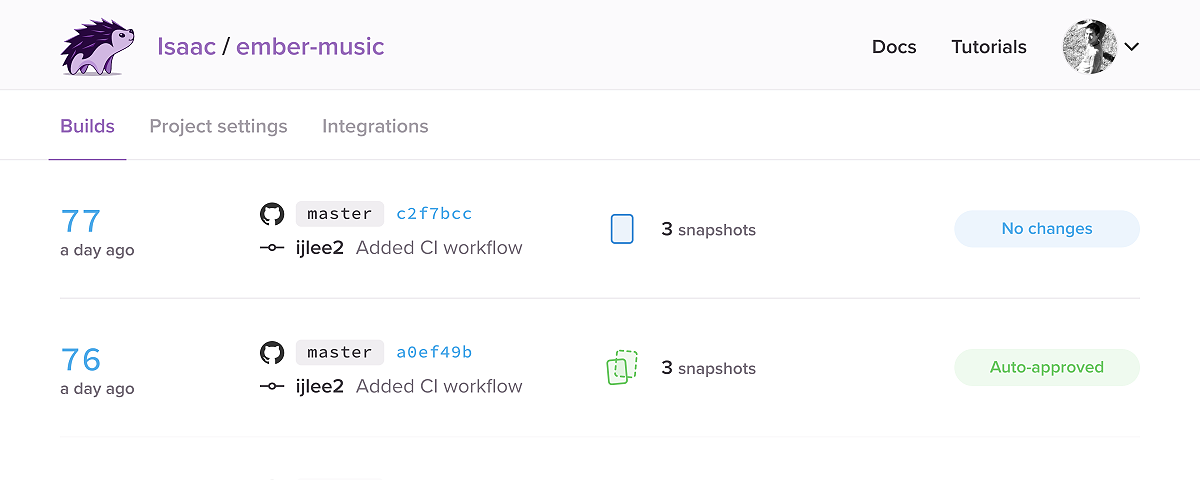The height and width of the screenshot is (480, 1200).
Task: Click the green snapshots diff icon on build 76
Action: click(x=622, y=367)
